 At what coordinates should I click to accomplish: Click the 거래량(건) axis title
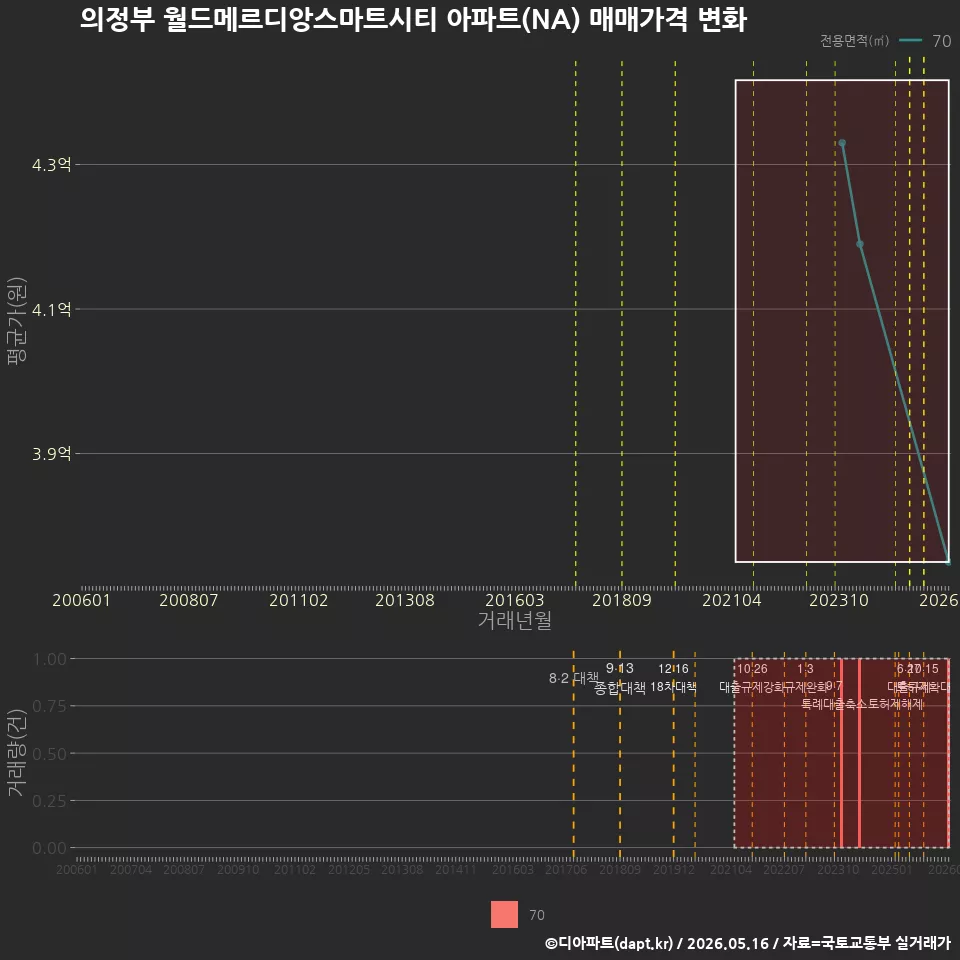tap(17, 754)
